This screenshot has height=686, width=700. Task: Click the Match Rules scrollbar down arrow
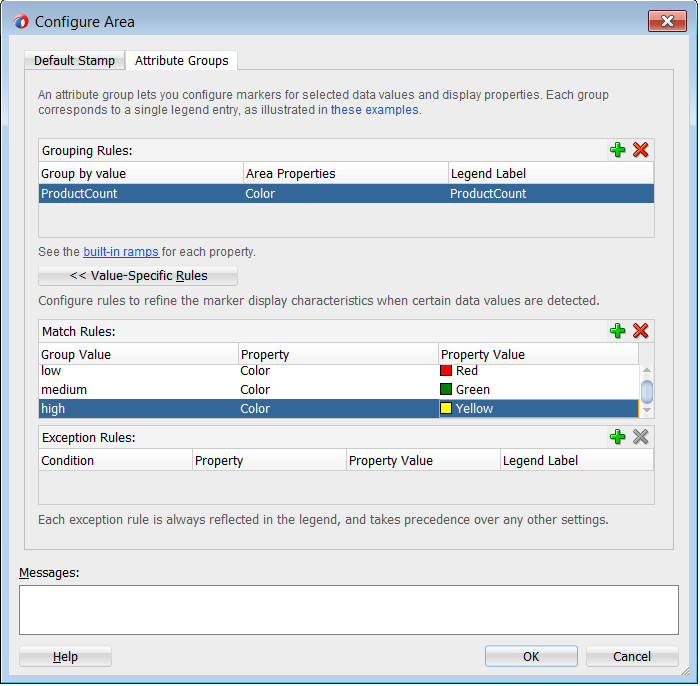[x=647, y=410]
